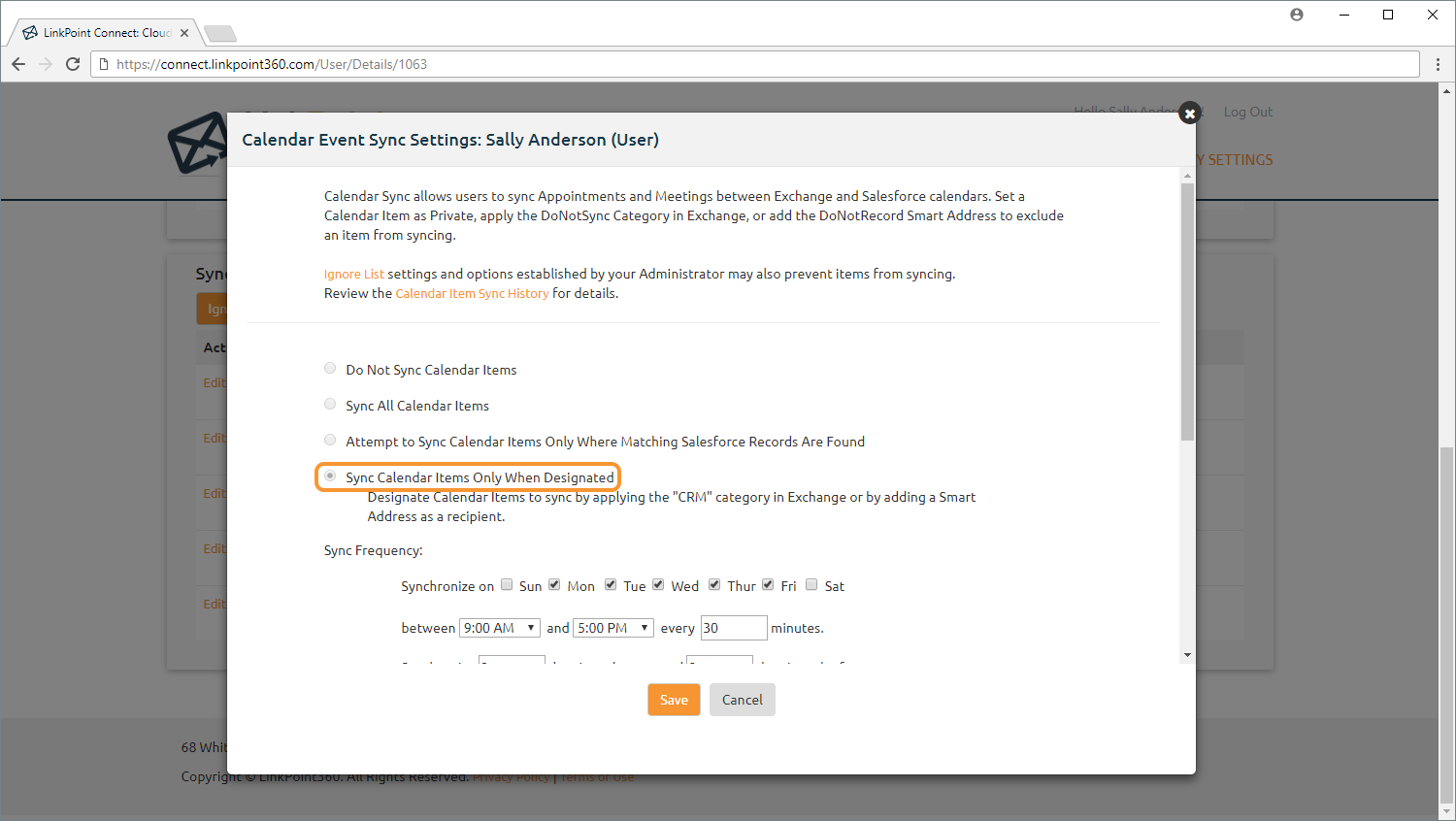Image resolution: width=1456 pixels, height=821 pixels.
Task: Open the Chrome user profile icon
Action: click(1297, 15)
